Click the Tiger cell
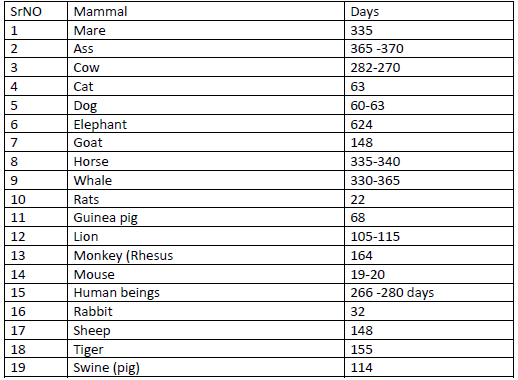518x380 pixels. [206, 349]
